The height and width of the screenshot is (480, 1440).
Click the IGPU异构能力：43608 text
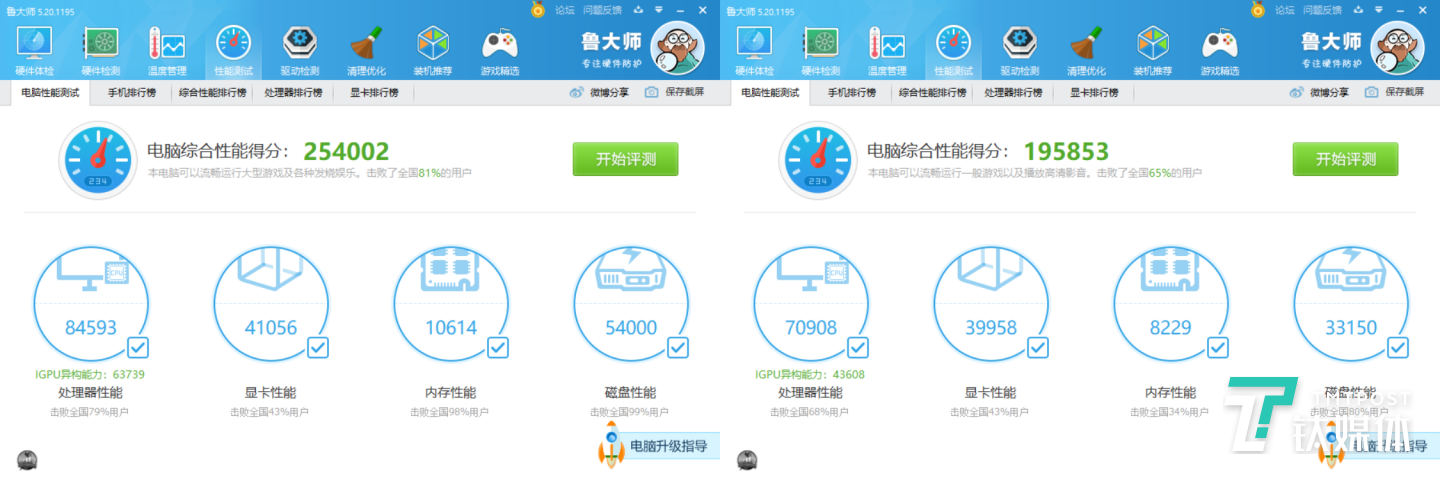pyautogui.click(x=810, y=374)
